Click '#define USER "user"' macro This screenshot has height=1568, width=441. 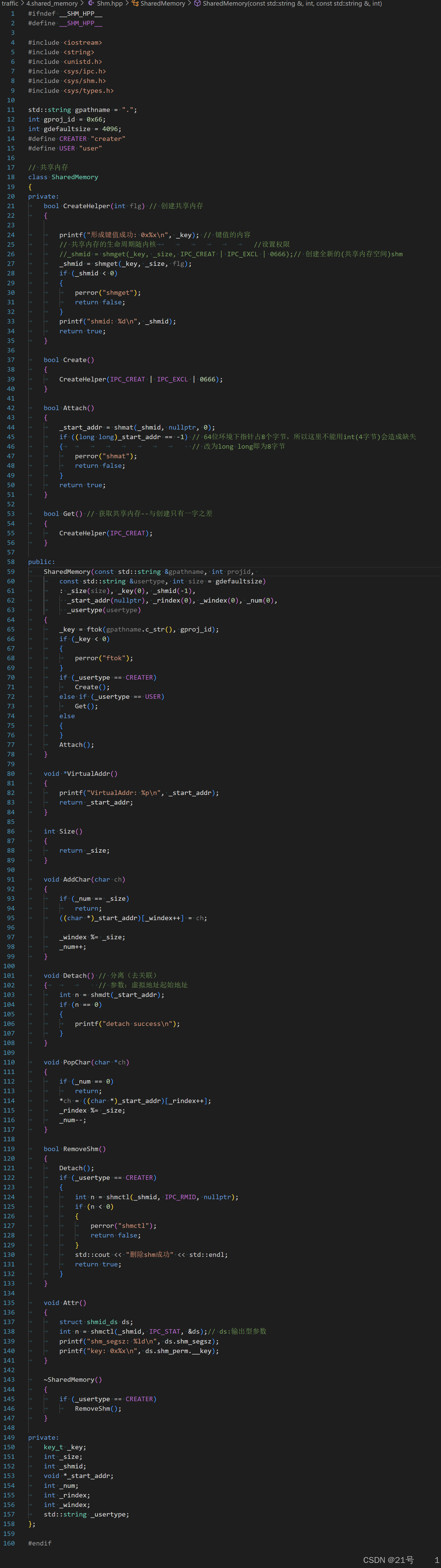[65, 149]
